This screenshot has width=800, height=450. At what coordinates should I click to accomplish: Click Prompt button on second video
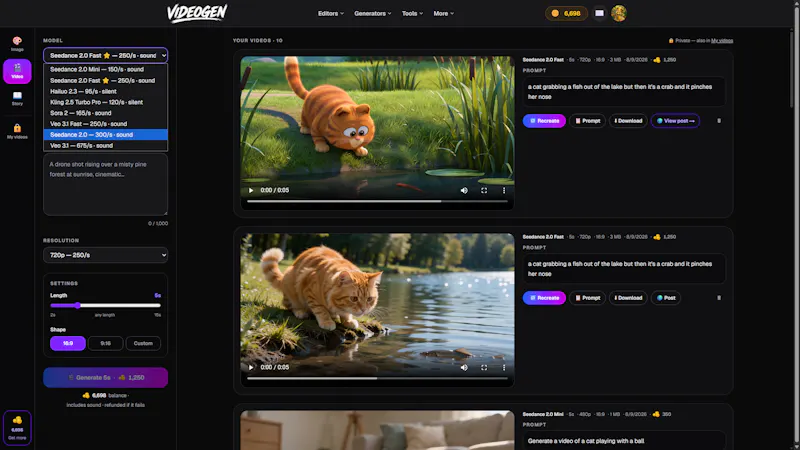(587, 298)
